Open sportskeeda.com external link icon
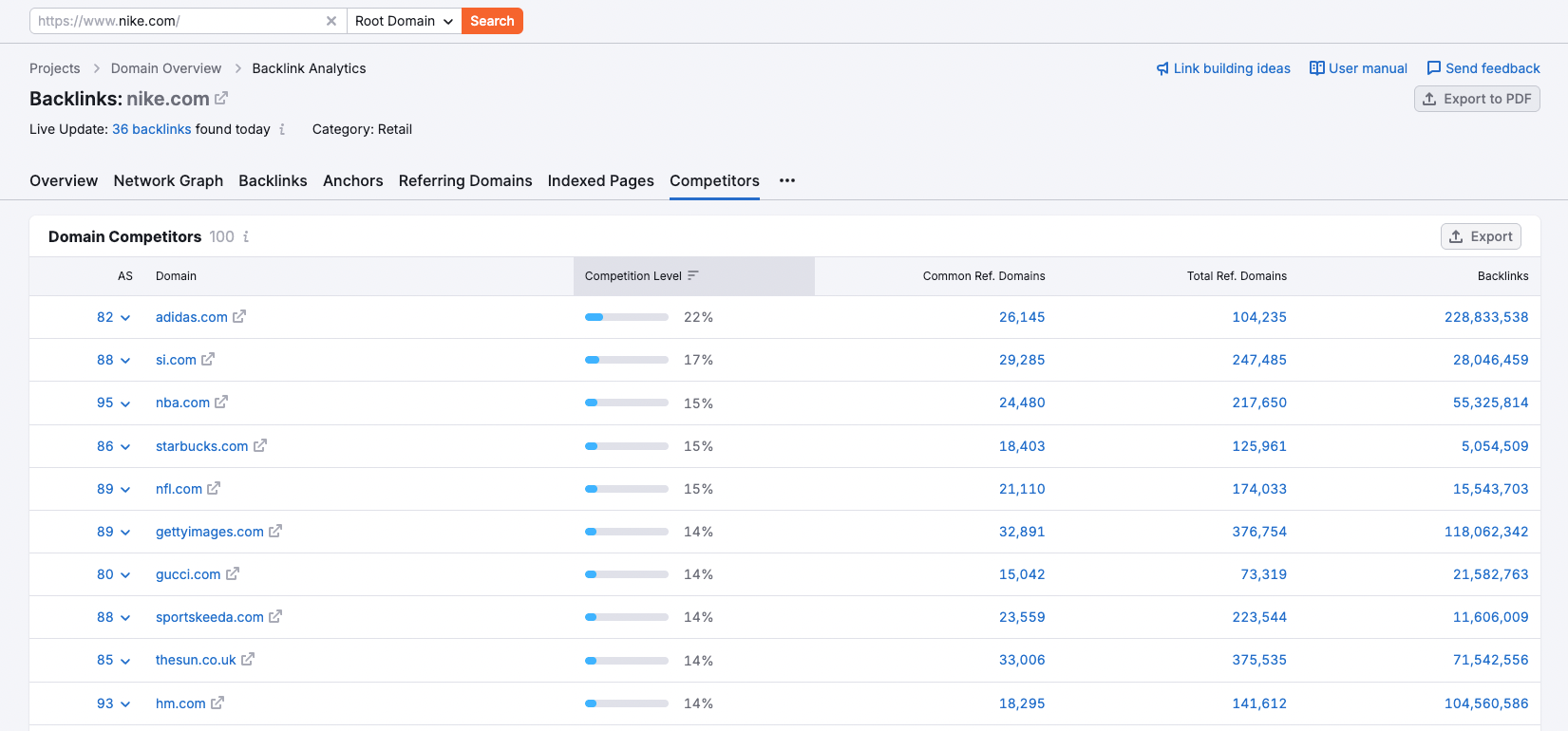This screenshot has width=1568, height=731. 275,616
